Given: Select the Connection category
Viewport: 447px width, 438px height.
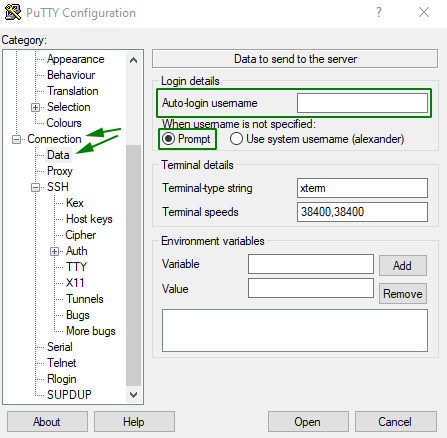Looking at the screenshot, I should pos(54,139).
